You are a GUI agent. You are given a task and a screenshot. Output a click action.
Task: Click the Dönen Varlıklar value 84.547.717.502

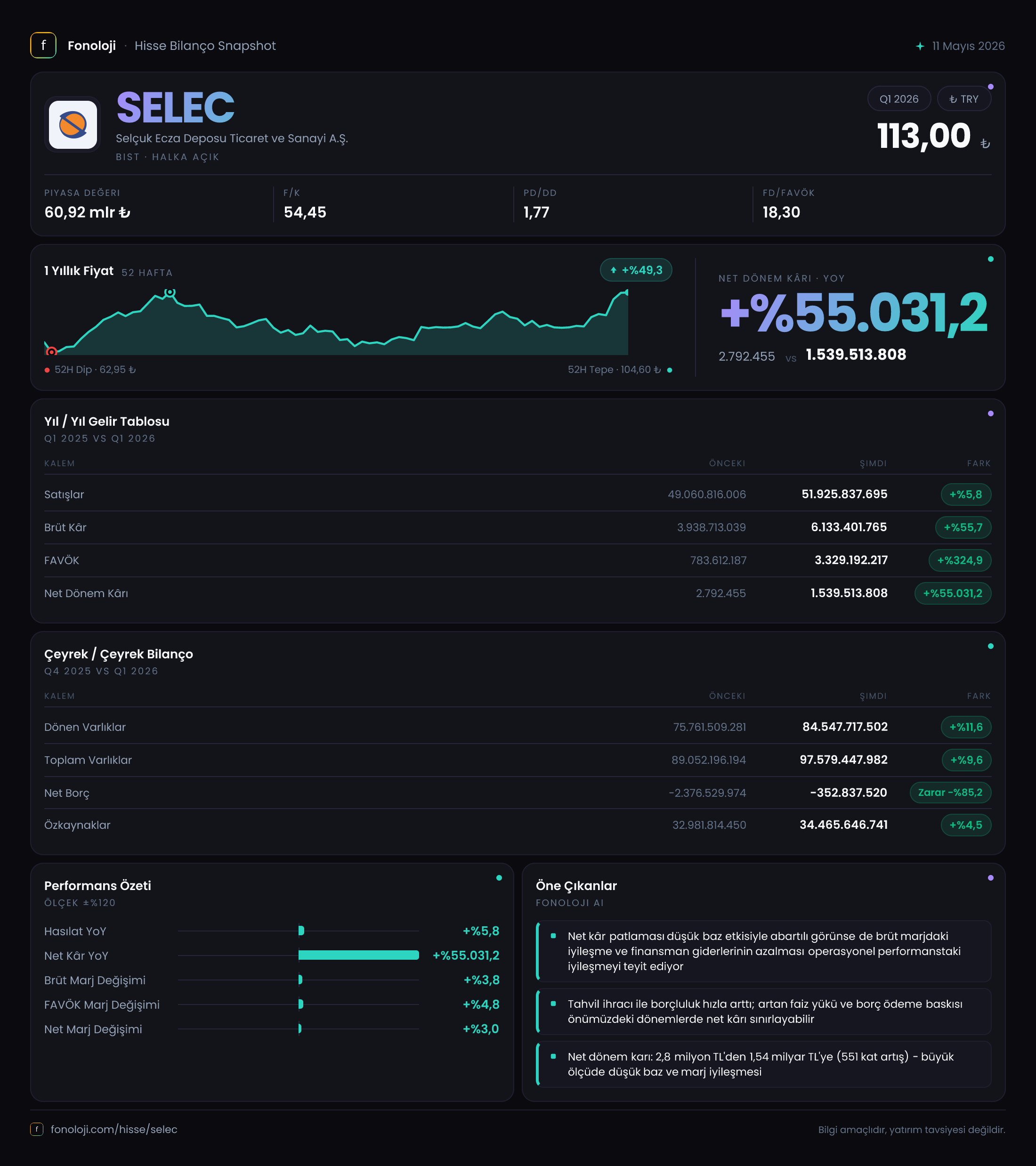(845, 727)
